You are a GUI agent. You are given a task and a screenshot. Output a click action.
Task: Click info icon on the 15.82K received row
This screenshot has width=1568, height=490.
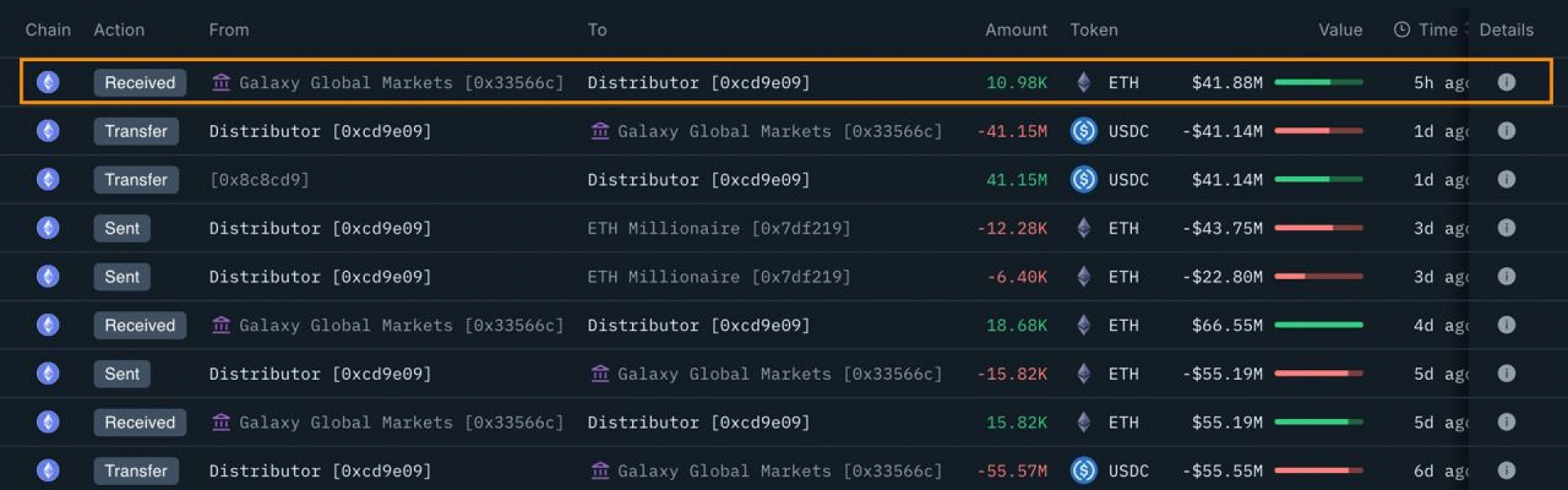tap(1506, 422)
